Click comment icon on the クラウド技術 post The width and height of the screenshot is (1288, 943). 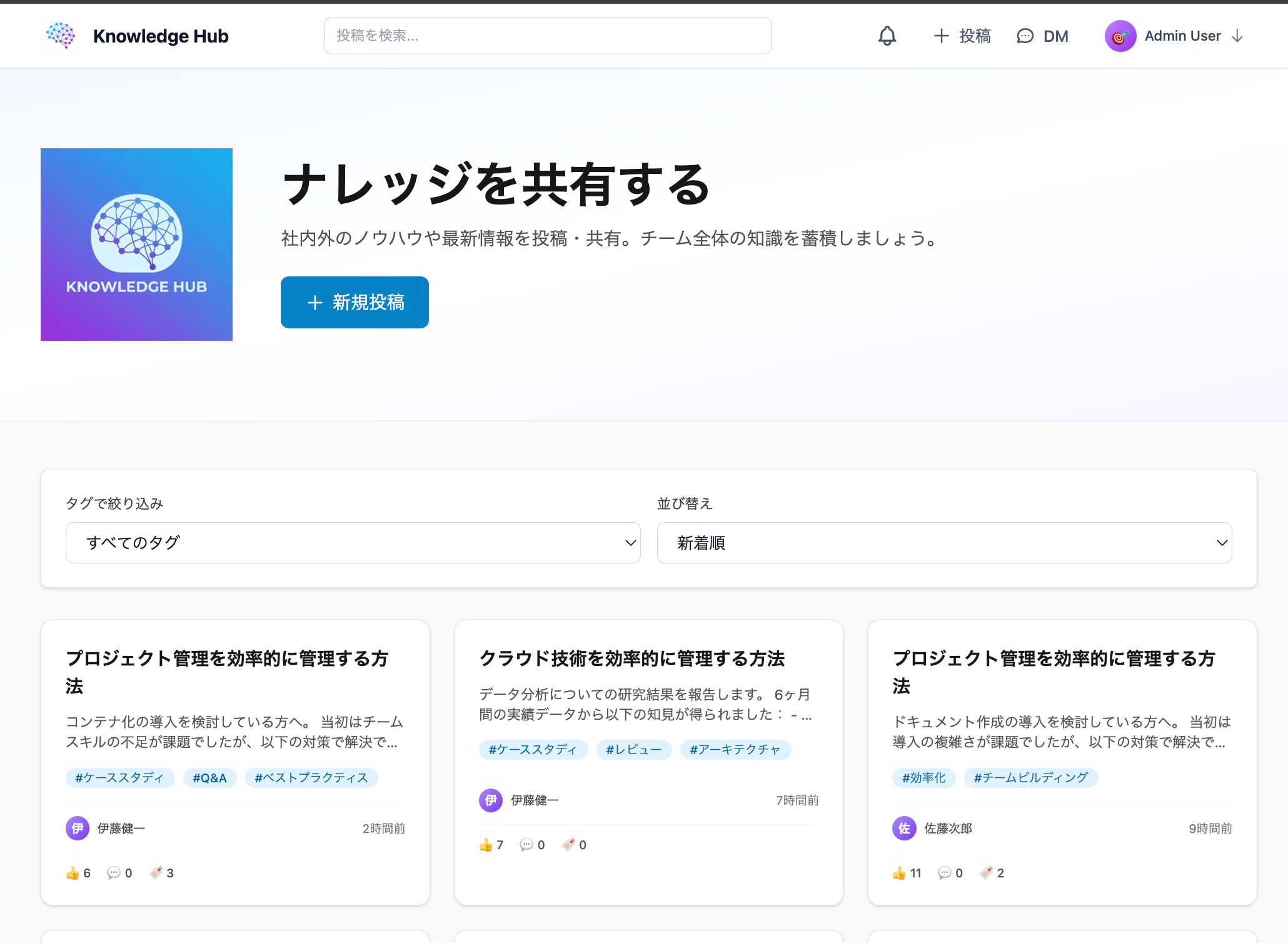(526, 845)
